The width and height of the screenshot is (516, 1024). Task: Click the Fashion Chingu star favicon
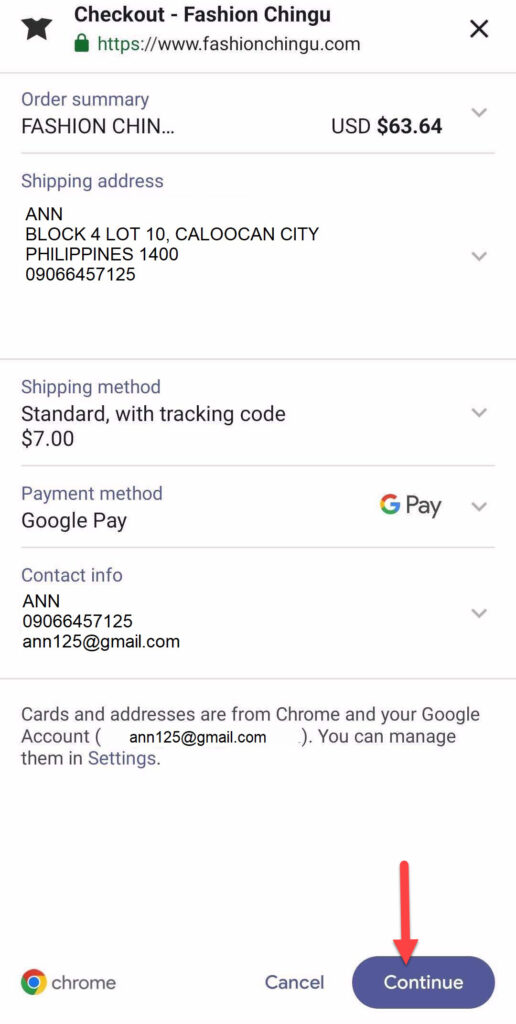[37, 29]
